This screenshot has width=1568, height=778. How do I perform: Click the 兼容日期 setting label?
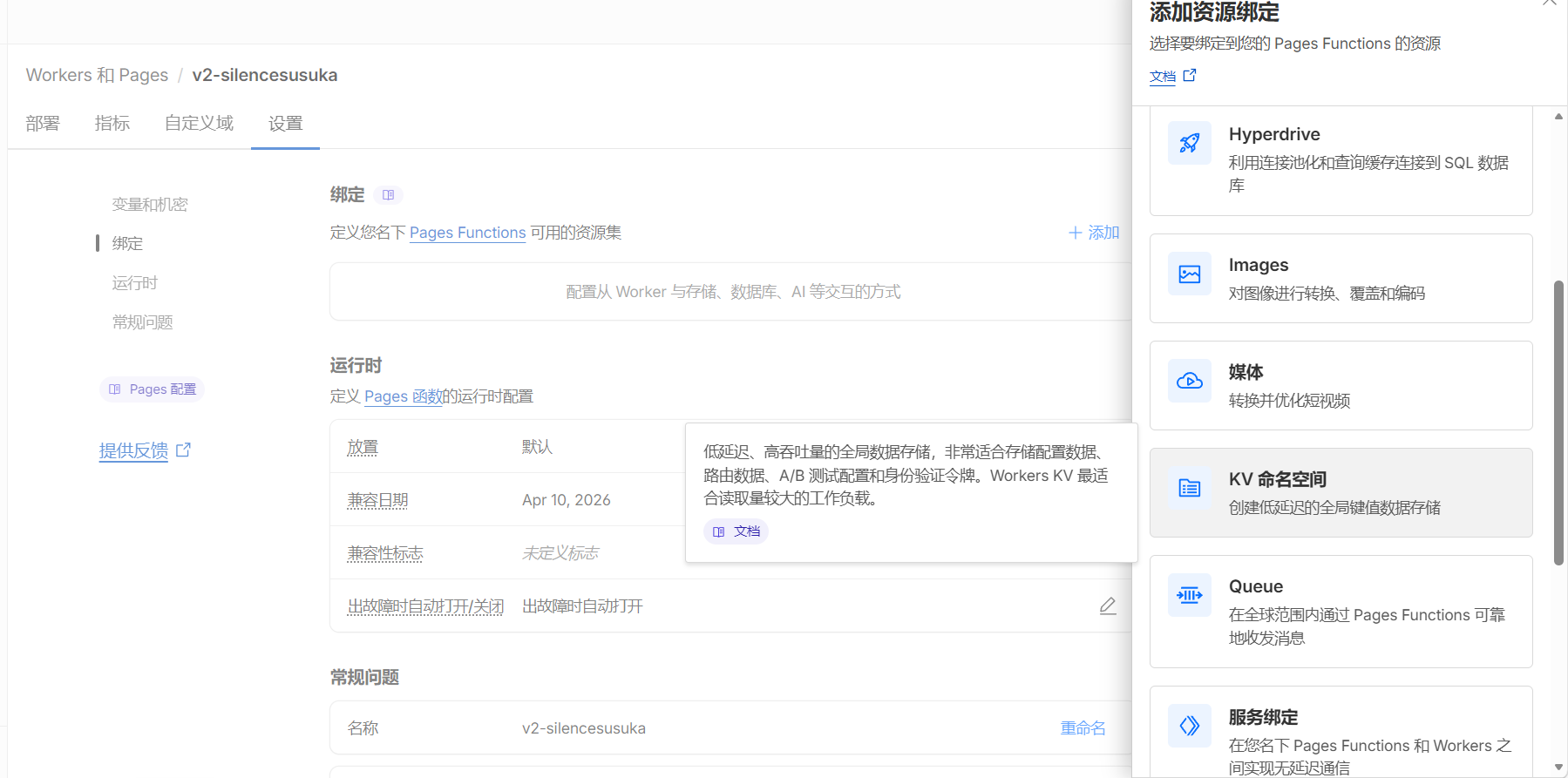pyautogui.click(x=377, y=500)
